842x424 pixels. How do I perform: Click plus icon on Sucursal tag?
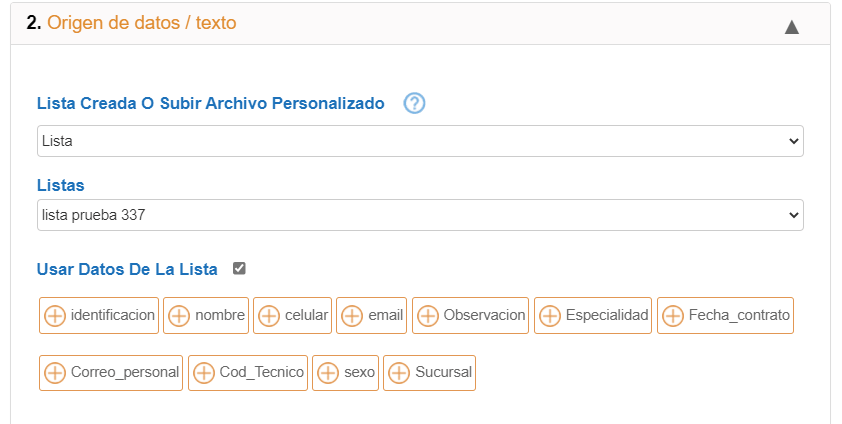pyautogui.click(x=399, y=372)
